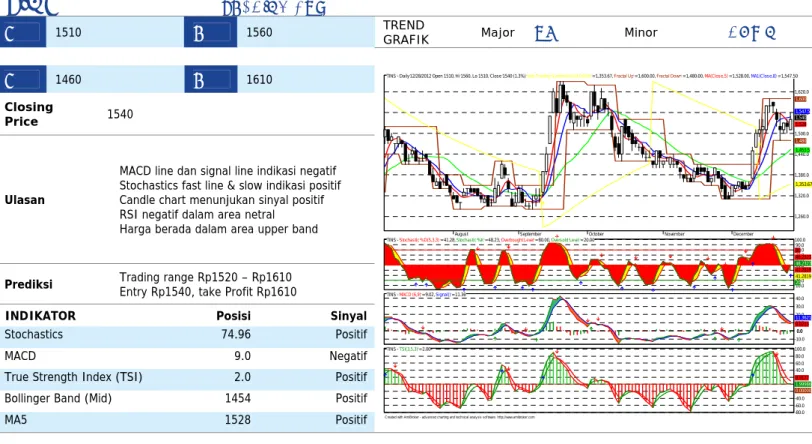
Task: Click the MACD indicator name in the table
Action: (20, 356)
